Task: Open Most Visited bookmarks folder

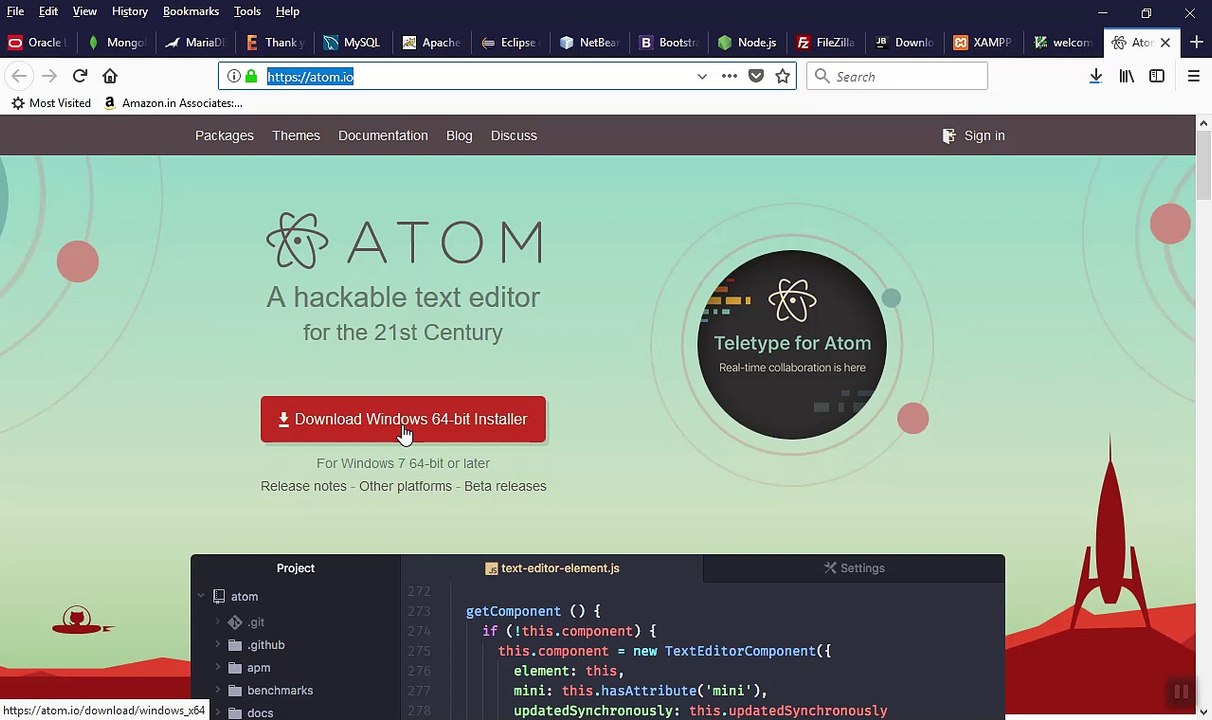Action: 51,103
